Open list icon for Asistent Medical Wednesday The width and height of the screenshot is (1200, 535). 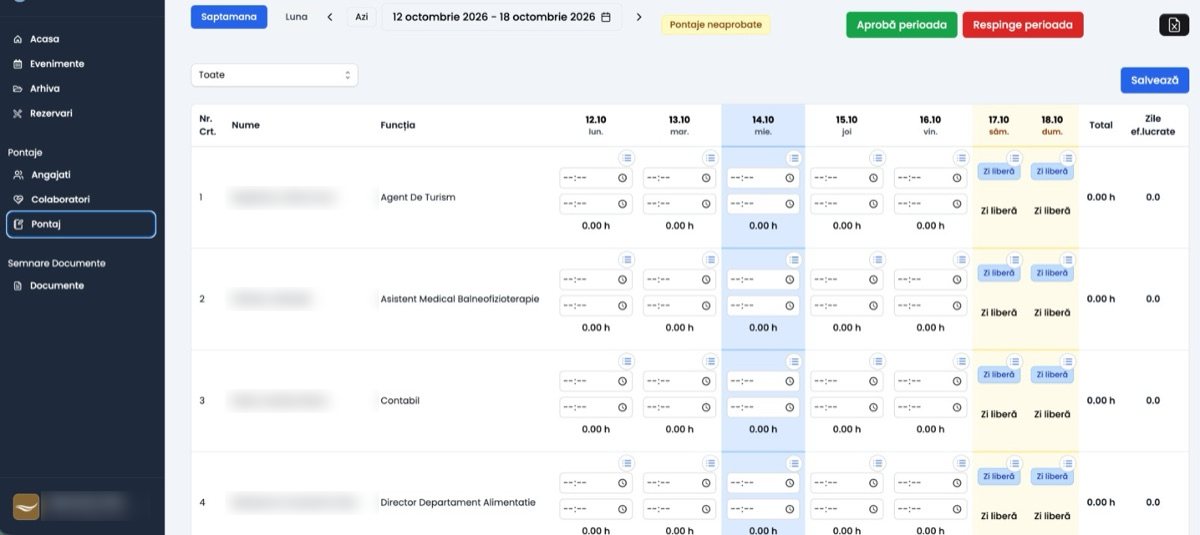794,260
